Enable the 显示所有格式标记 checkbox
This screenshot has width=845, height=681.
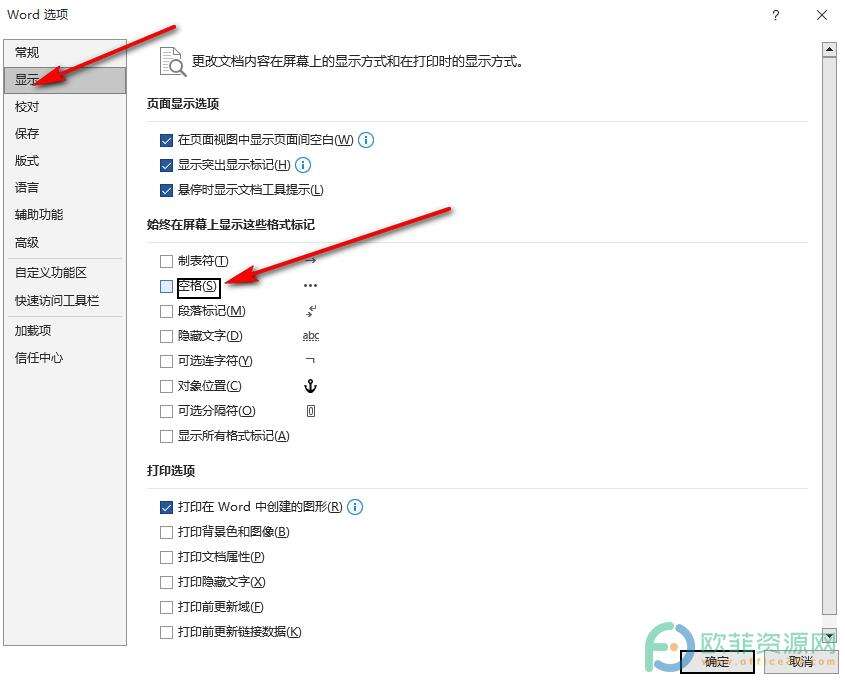tap(167, 436)
